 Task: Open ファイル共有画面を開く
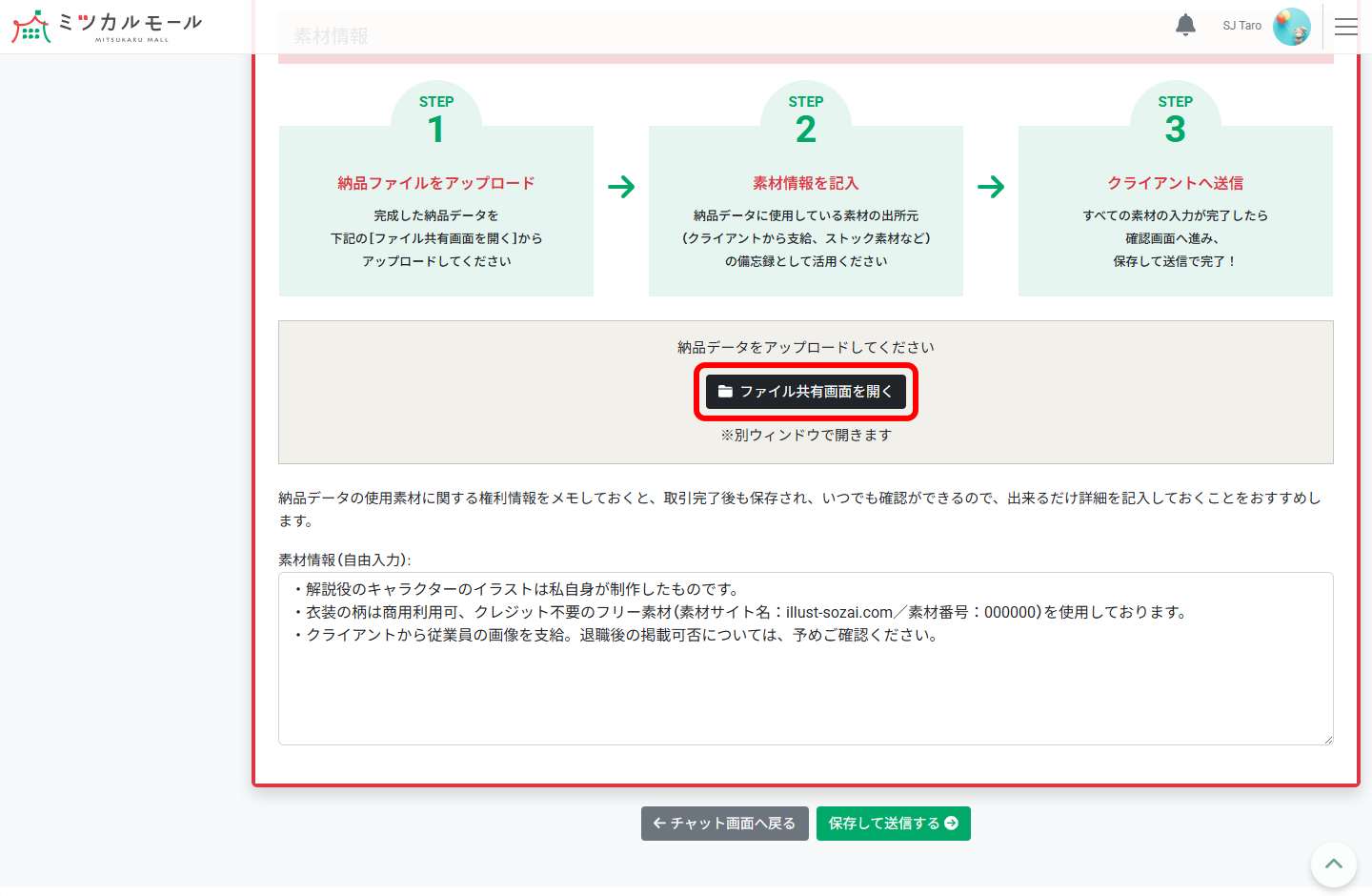(805, 391)
